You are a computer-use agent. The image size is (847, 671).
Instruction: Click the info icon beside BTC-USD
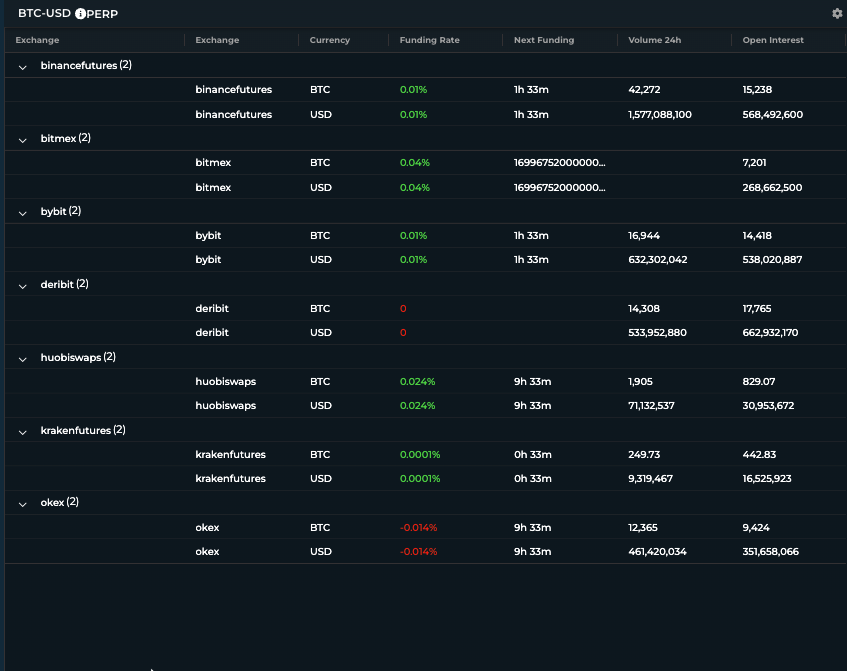click(81, 14)
